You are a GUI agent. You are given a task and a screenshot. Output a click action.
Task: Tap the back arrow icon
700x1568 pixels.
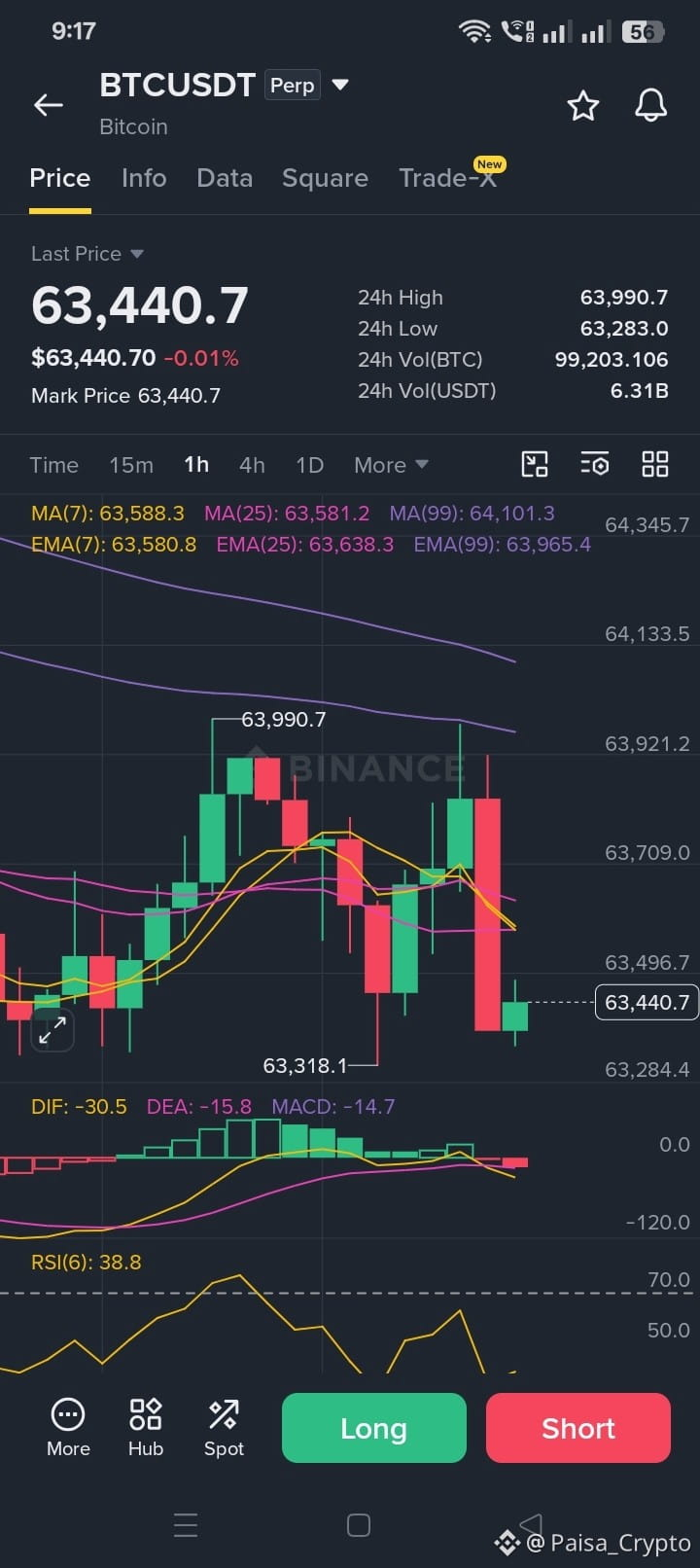pyautogui.click(x=48, y=105)
